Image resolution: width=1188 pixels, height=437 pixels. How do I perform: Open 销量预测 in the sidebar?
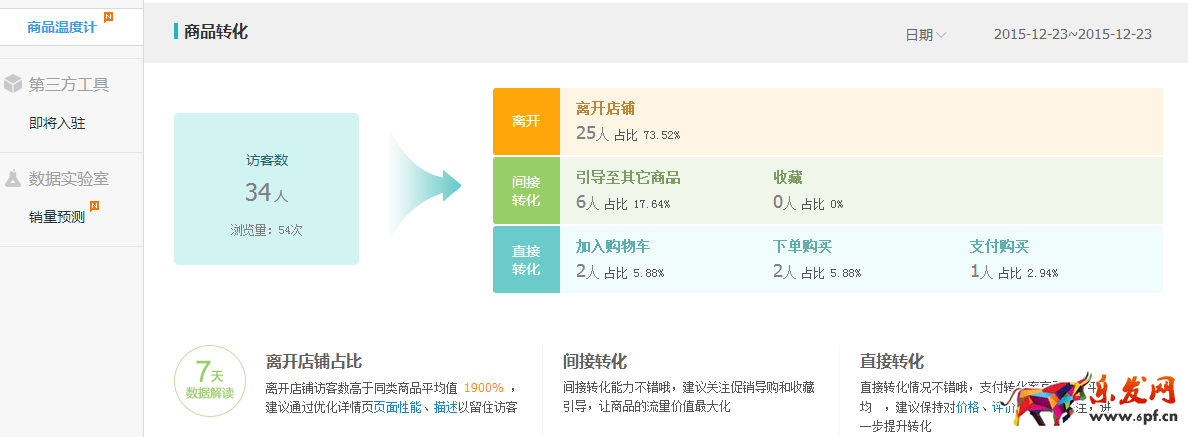pos(57,217)
